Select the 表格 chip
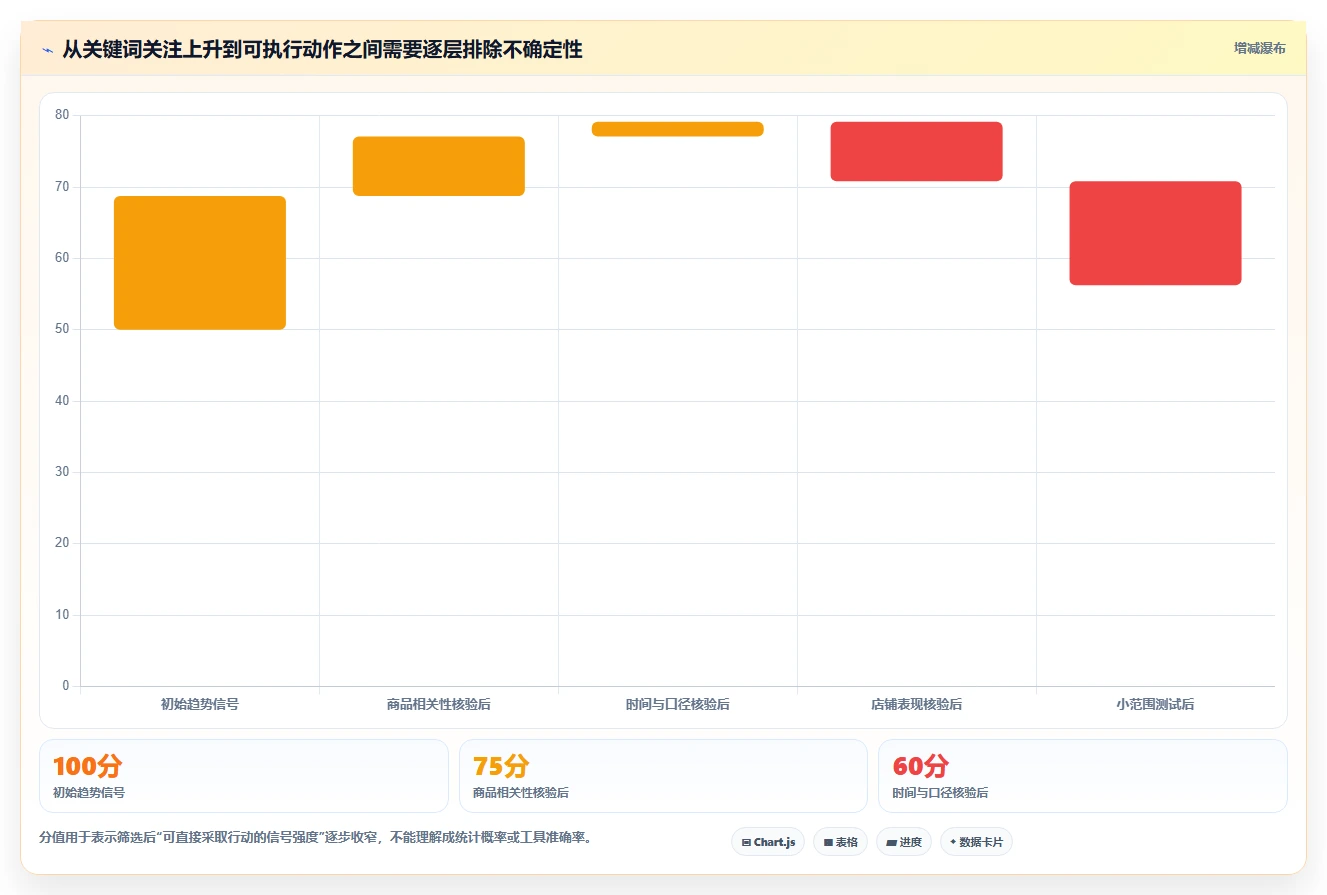The width and height of the screenshot is (1327, 895). pos(841,842)
